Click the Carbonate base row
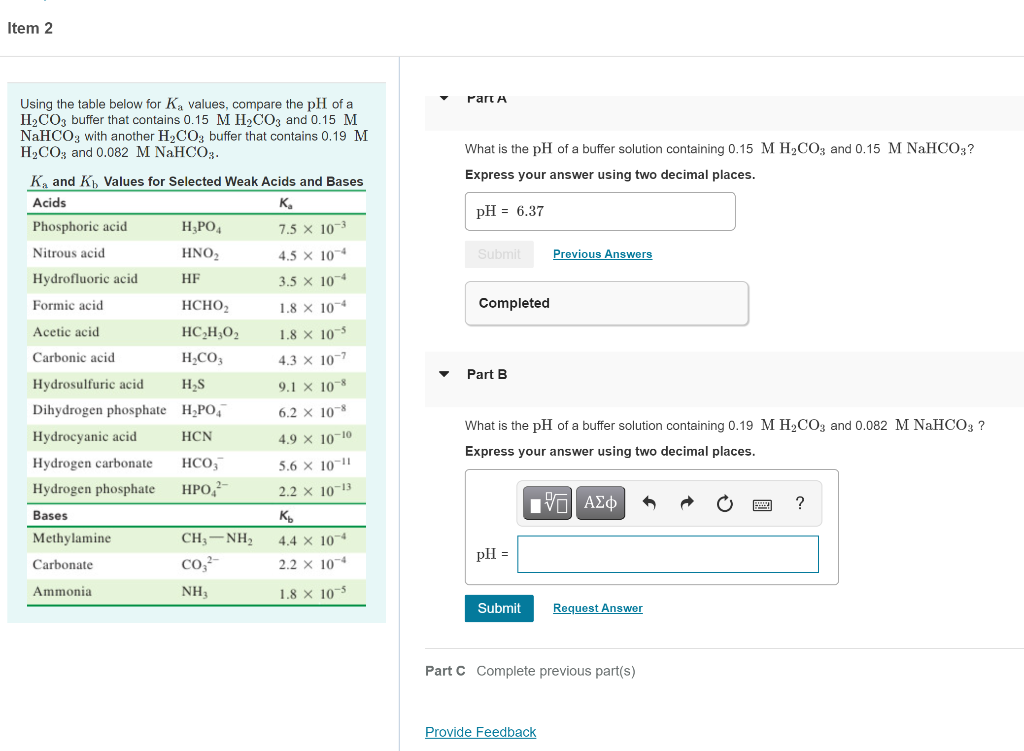Image resolution: width=1024 pixels, height=751 pixels. point(197,565)
